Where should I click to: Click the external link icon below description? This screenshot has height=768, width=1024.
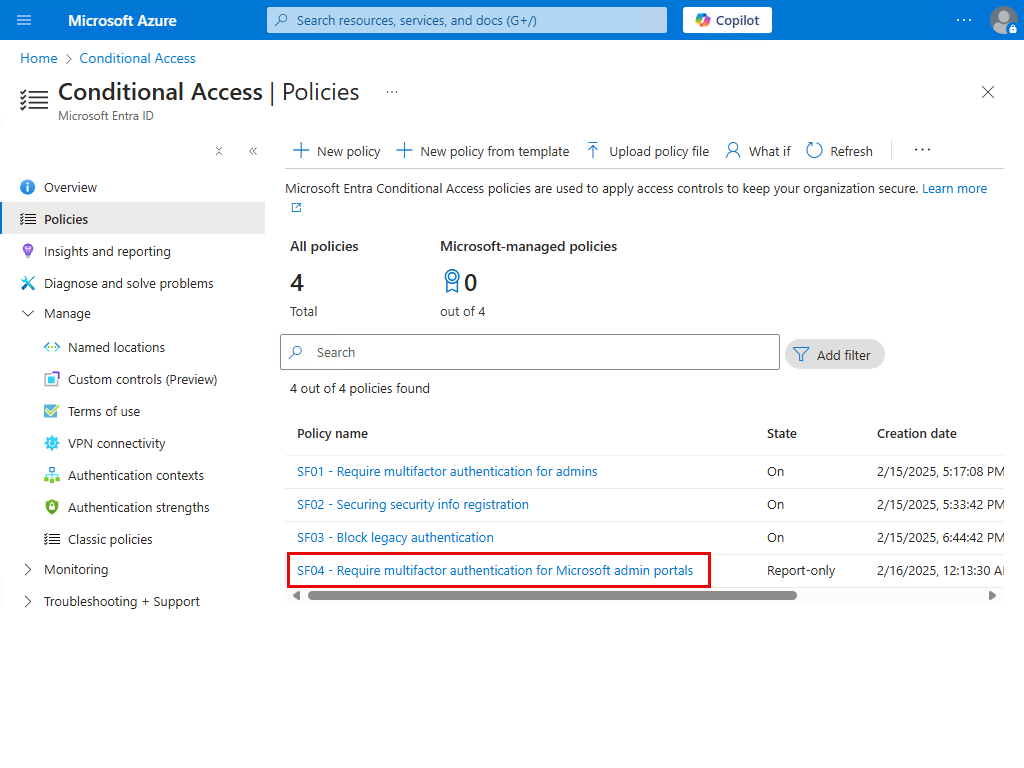pyautogui.click(x=296, y=208)
